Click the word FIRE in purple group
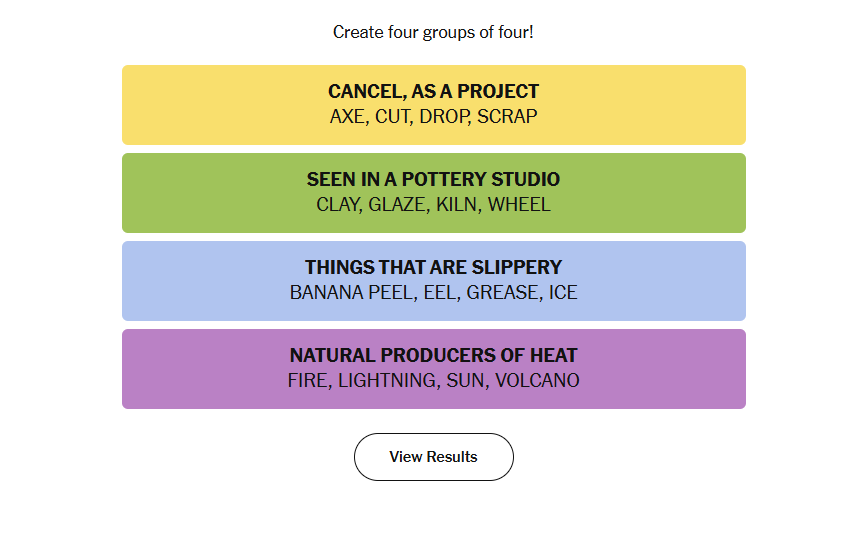 click(308, 380)
